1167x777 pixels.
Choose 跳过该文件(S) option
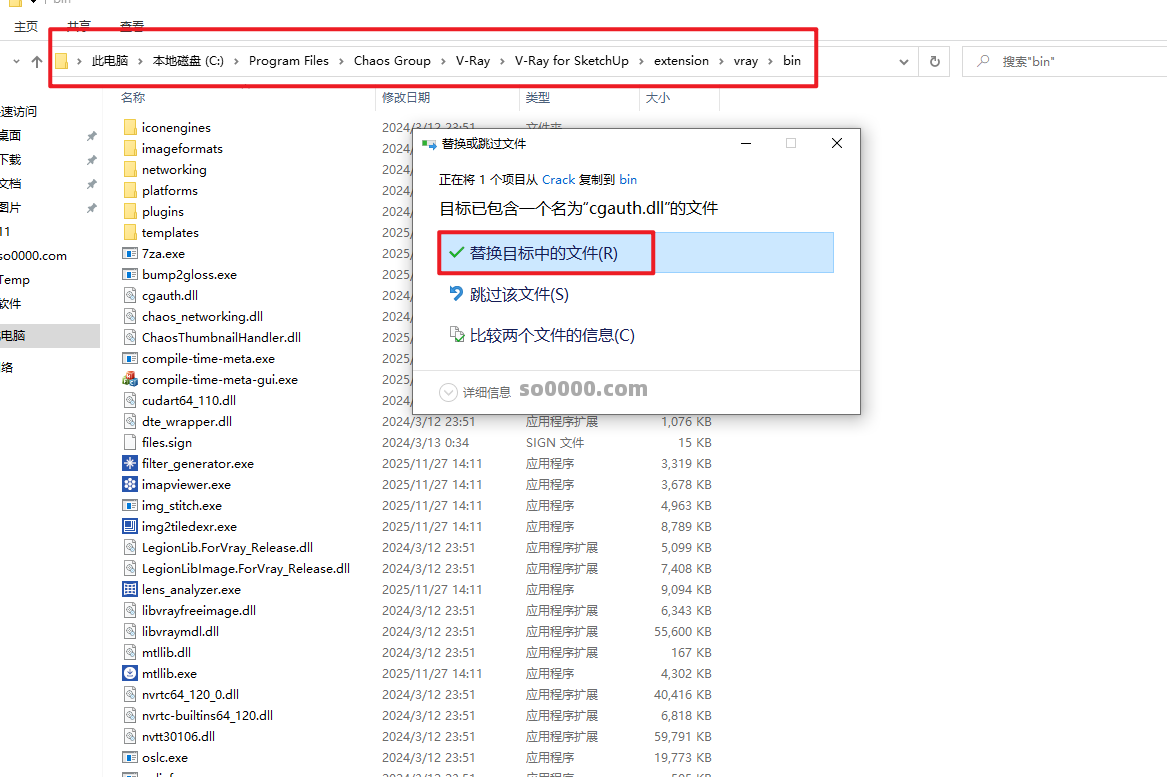tap(518, 294)
